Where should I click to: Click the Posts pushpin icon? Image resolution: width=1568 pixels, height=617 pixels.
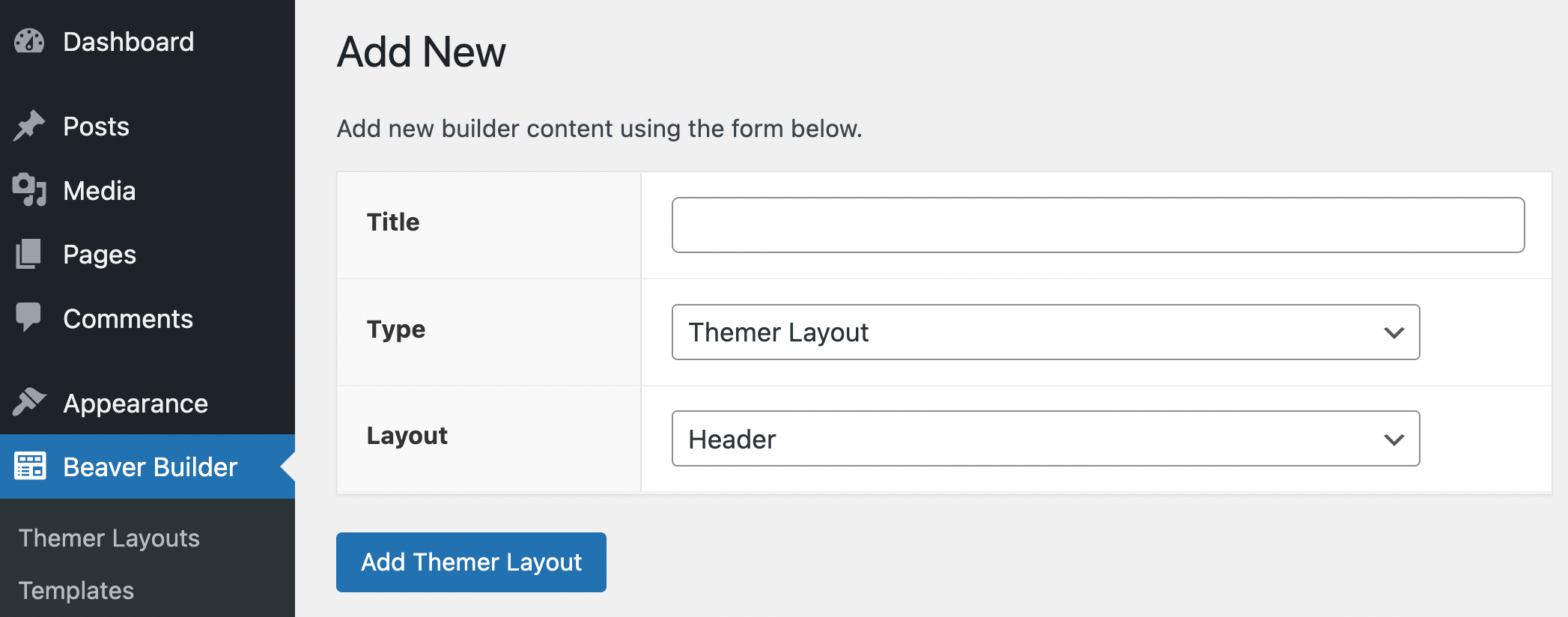(x=30, y=126)
